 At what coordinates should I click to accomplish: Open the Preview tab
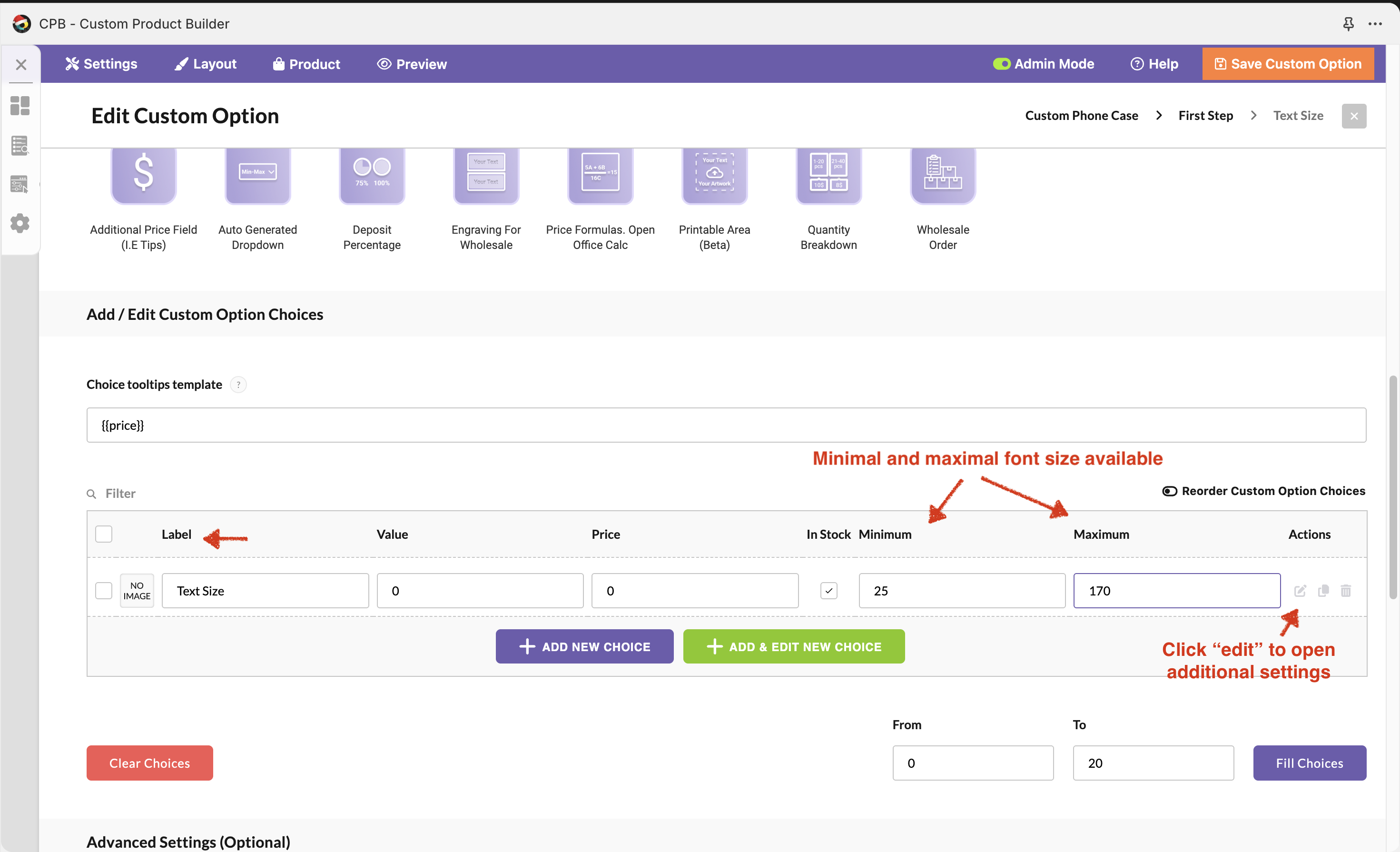pos(412,64)
